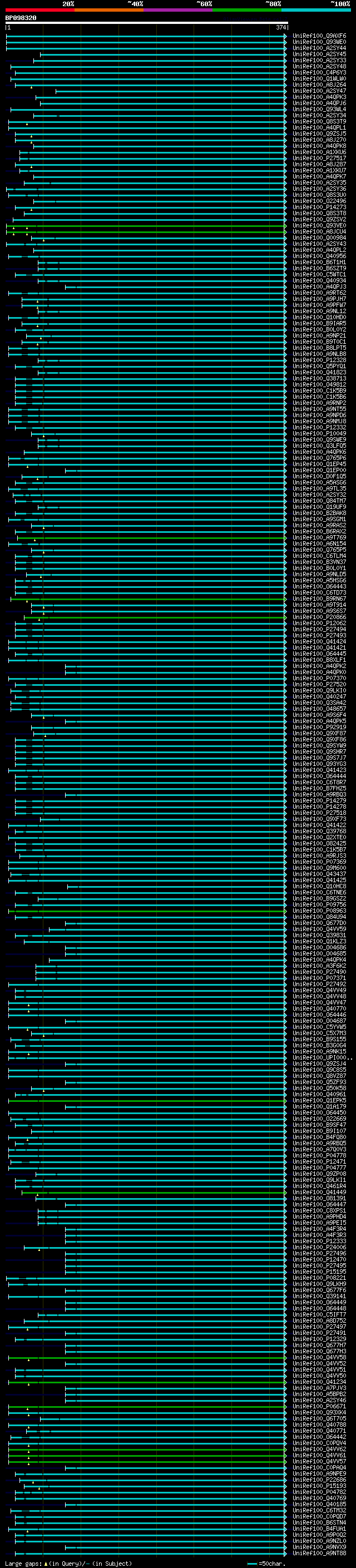This screenshot has width=356, height=1568.
Task: Select label UniRef100_Q93VE0
Action: pyautogui.click(x=319, y=225)
